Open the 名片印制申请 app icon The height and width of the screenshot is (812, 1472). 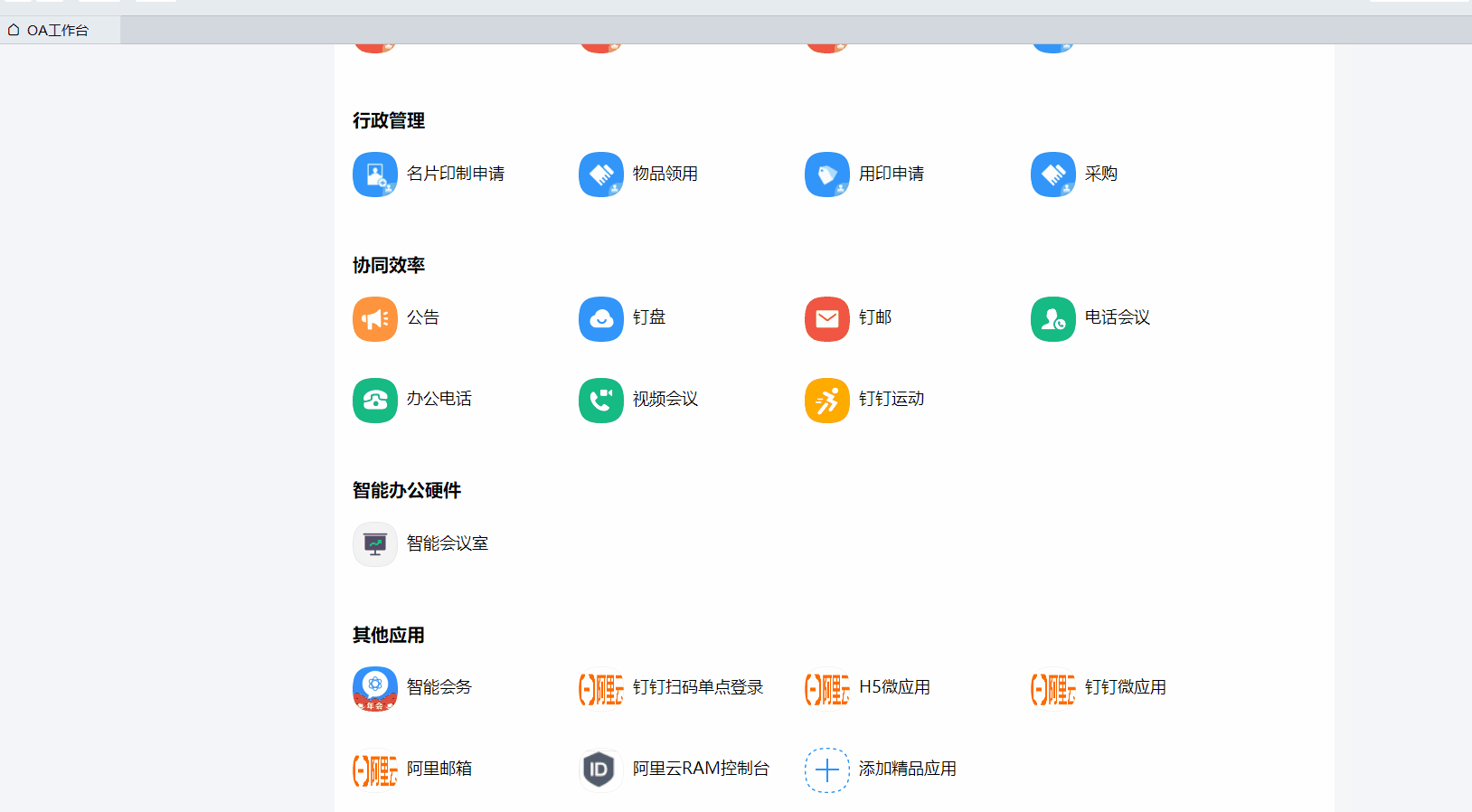tap(375, 175)
